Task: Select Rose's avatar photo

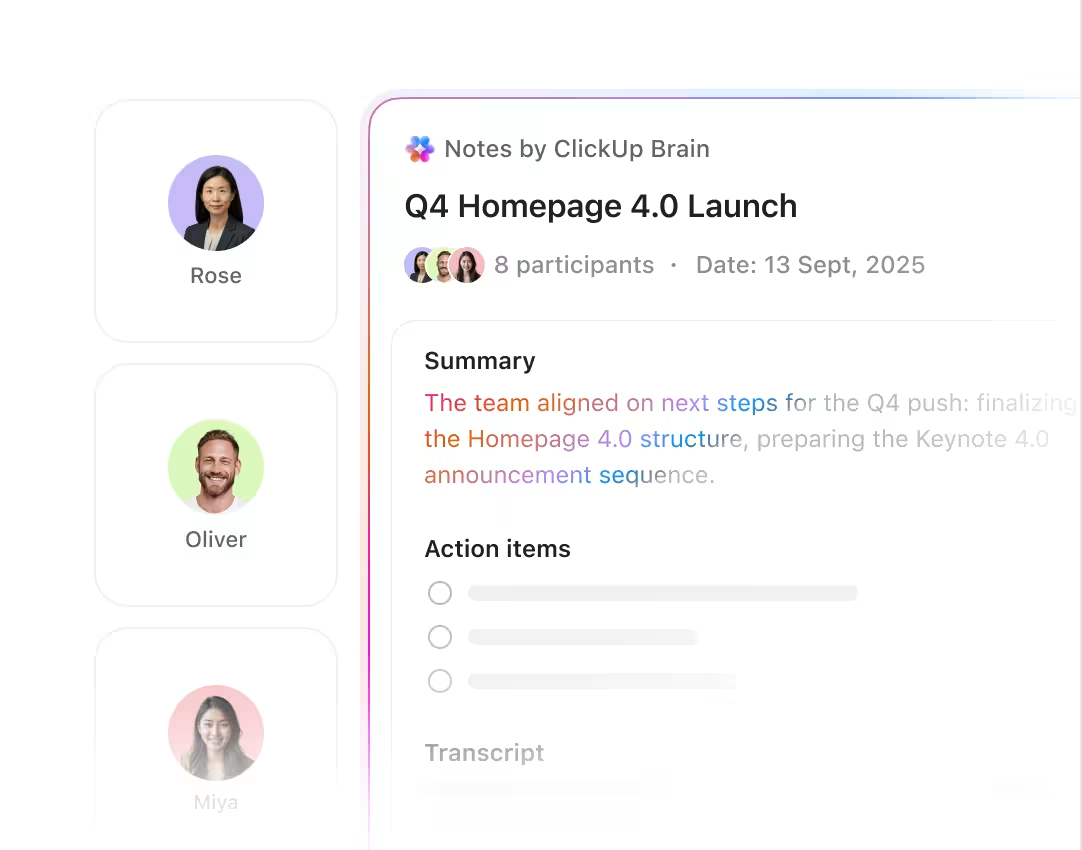Action: (x=216, y=203)
